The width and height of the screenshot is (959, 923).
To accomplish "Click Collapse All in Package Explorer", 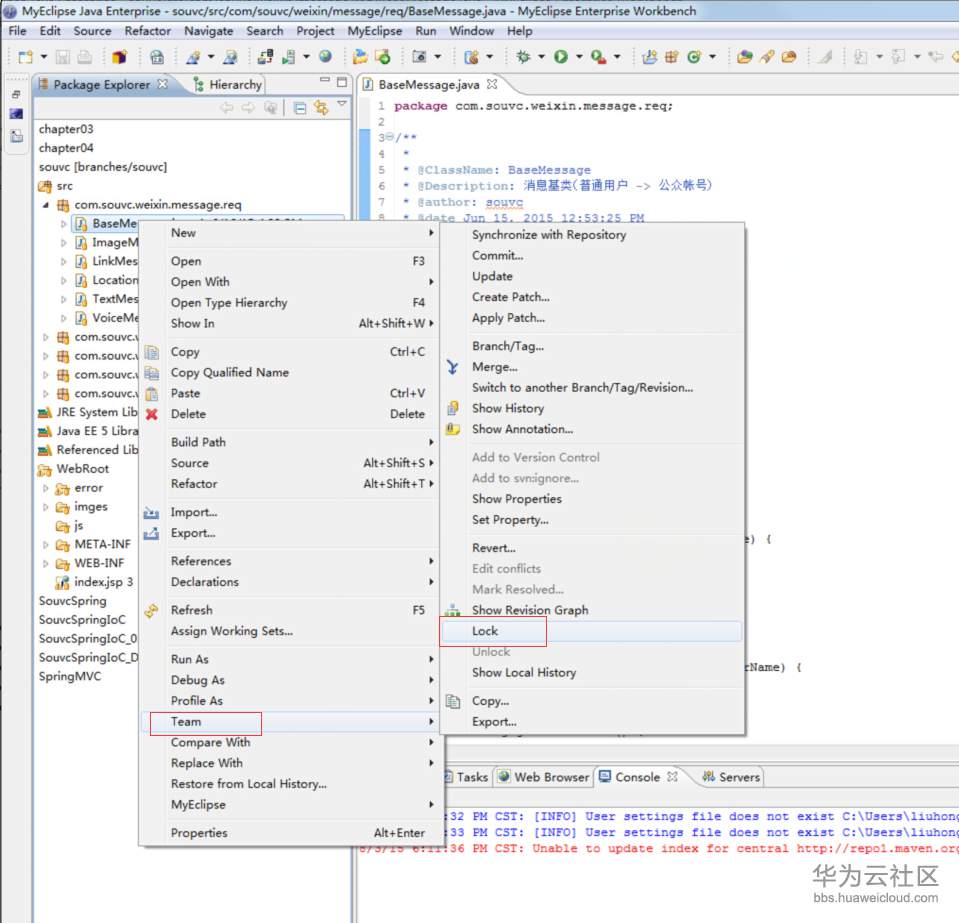I will (x=300, y=108).
